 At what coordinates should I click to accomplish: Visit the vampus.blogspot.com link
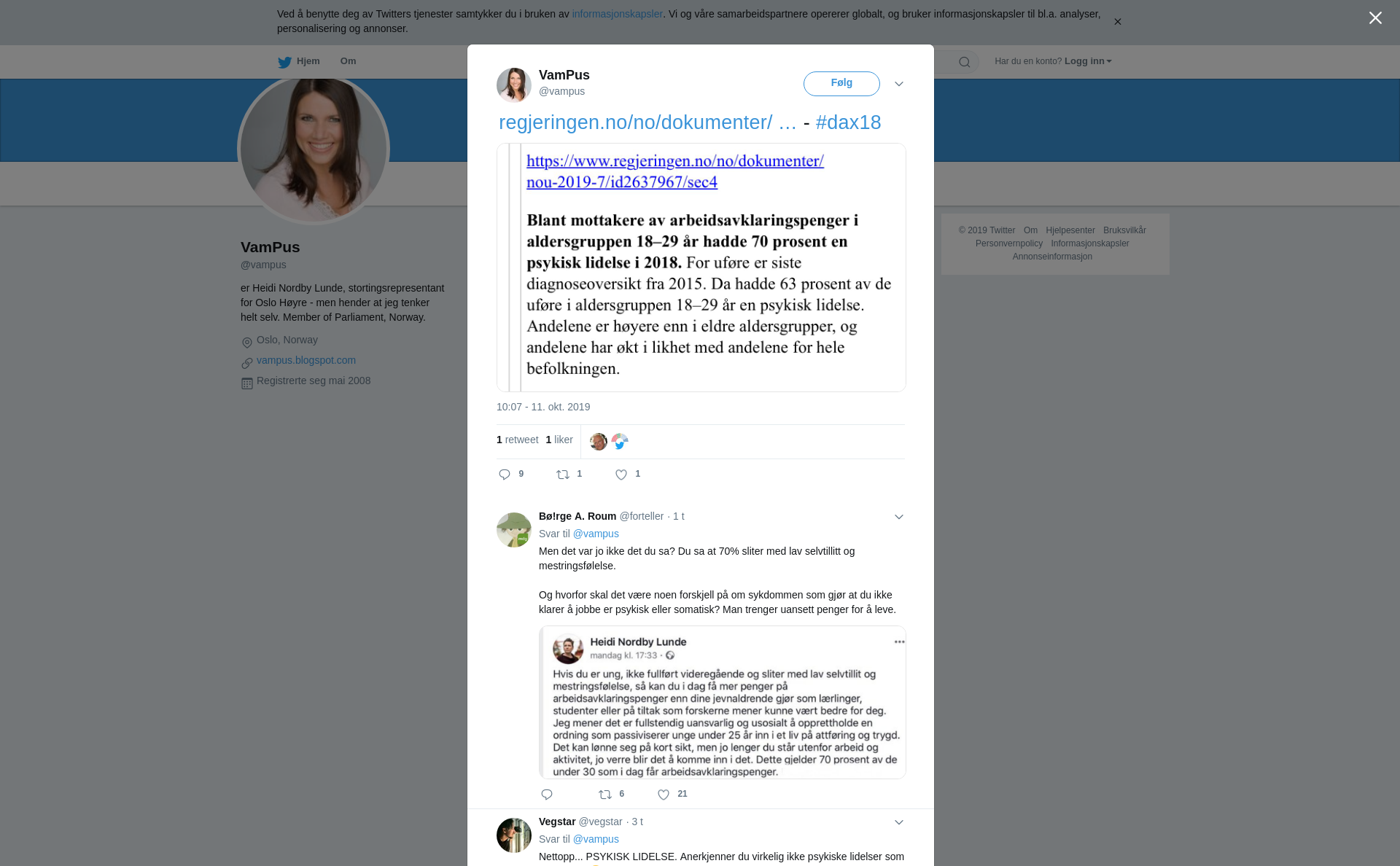306,360
